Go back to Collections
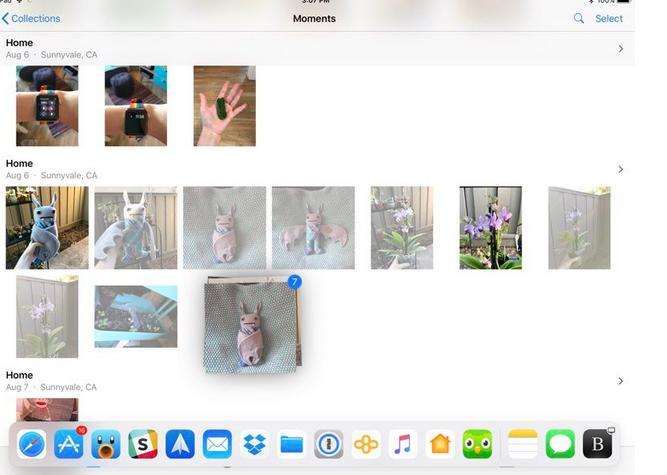 31,19
